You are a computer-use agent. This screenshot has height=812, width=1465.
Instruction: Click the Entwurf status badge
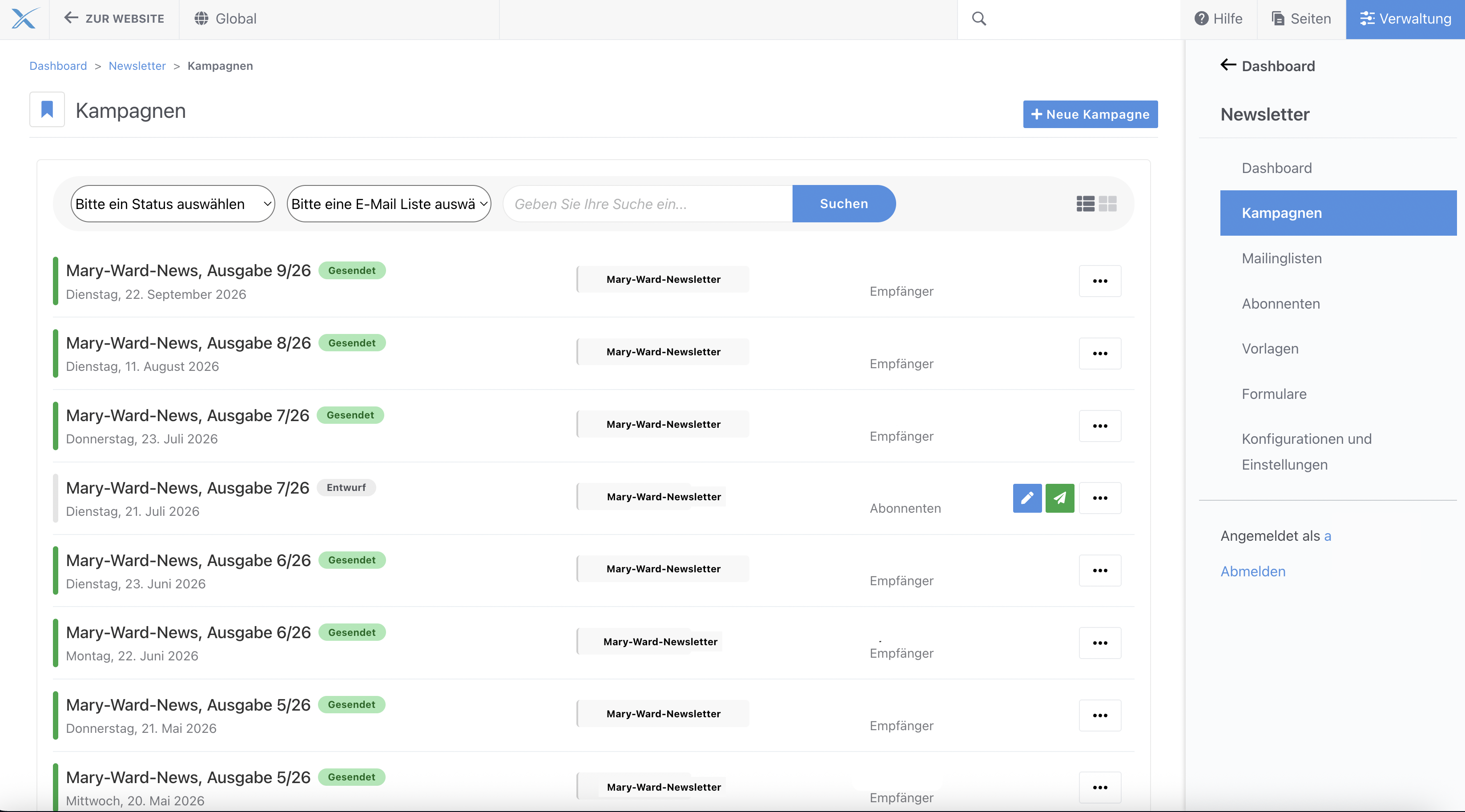point(346,487)
